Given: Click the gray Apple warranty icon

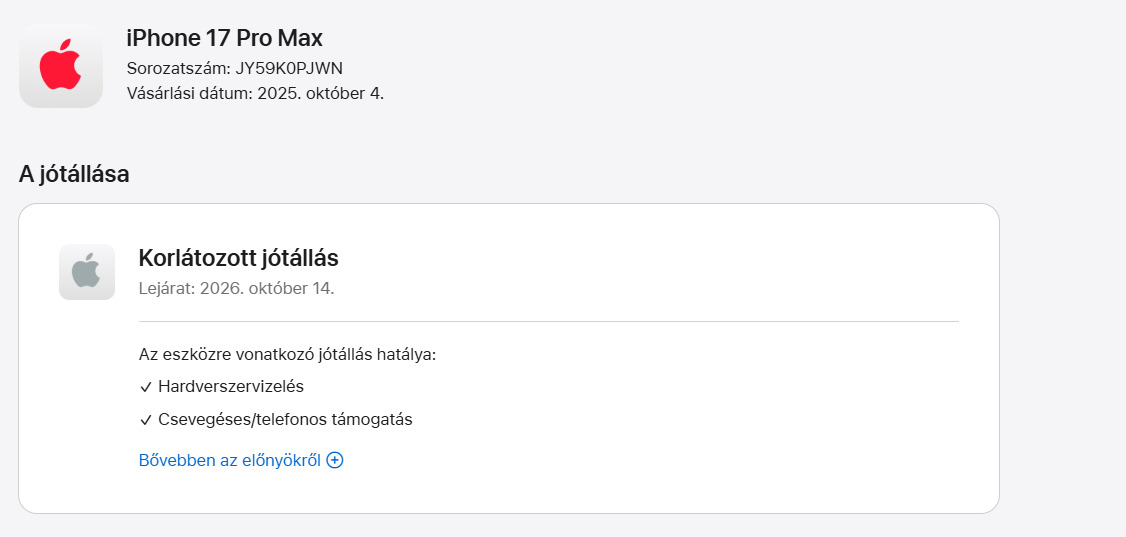Looking at the screenshot, I should [x=87, y=272].
